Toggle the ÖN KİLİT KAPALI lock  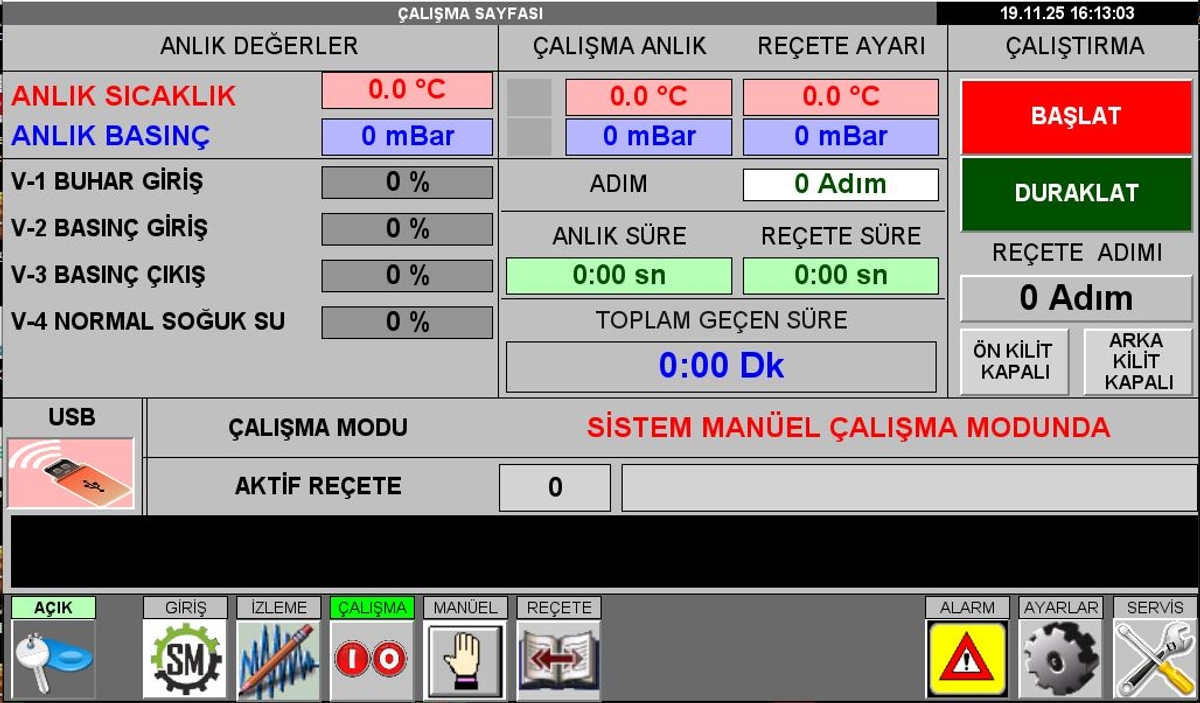click(1014, 361)
